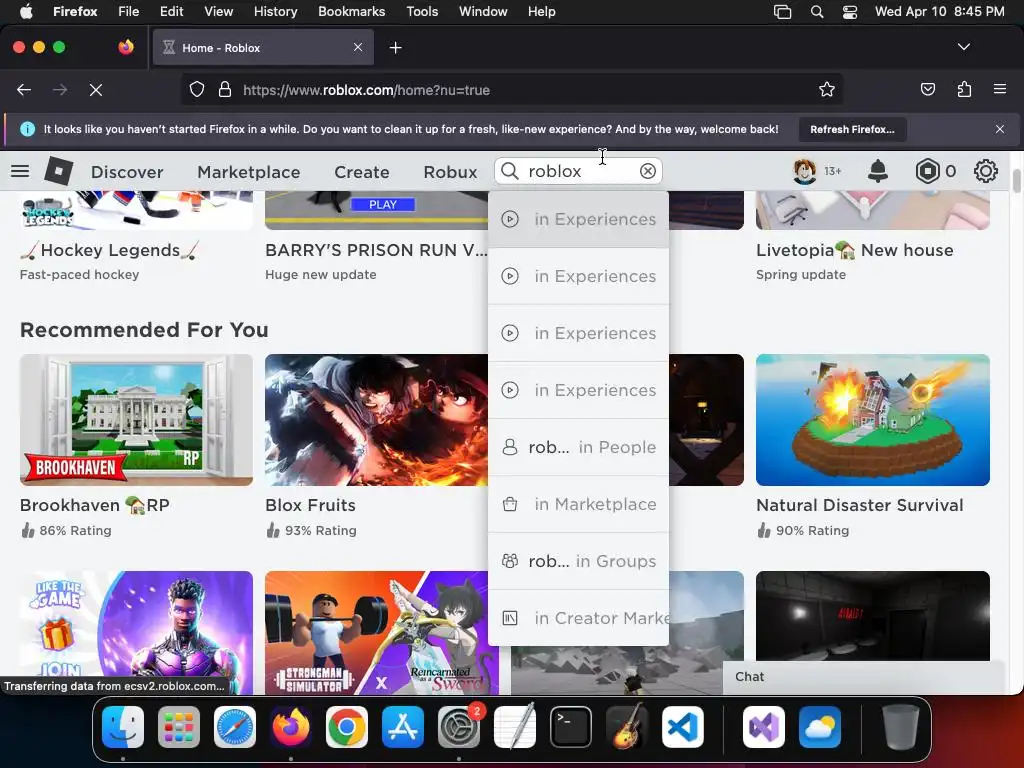Open the Blox Fruits game thumbnail
This screenshot has width=1024, height=768.
tap(376, 420)
